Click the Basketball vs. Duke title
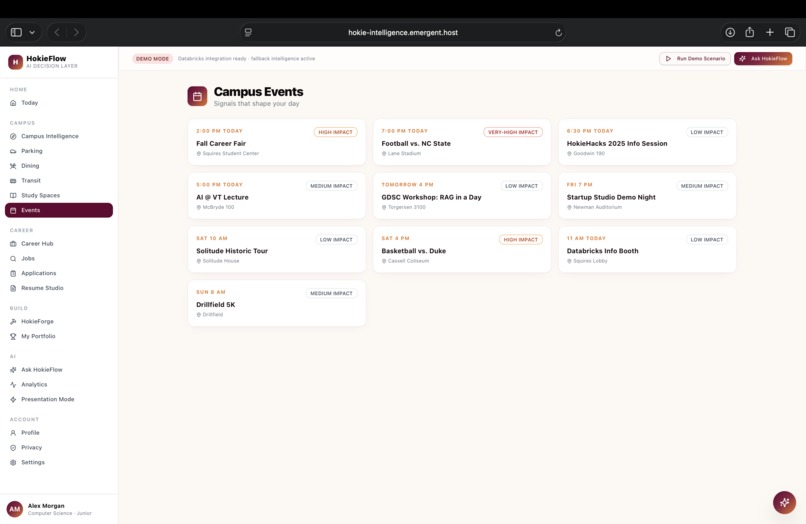The width and height of the screenshot is (806, 524). pyautogui.click(x=414, y=251)
